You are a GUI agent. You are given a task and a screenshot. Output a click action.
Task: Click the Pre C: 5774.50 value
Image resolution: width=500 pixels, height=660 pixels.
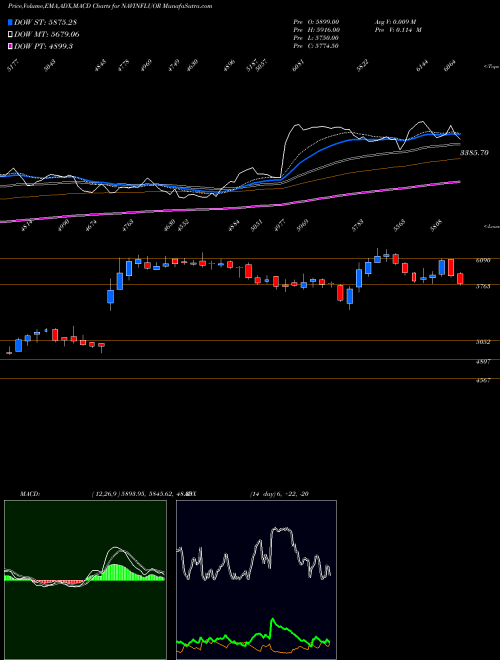coord(316,46)
